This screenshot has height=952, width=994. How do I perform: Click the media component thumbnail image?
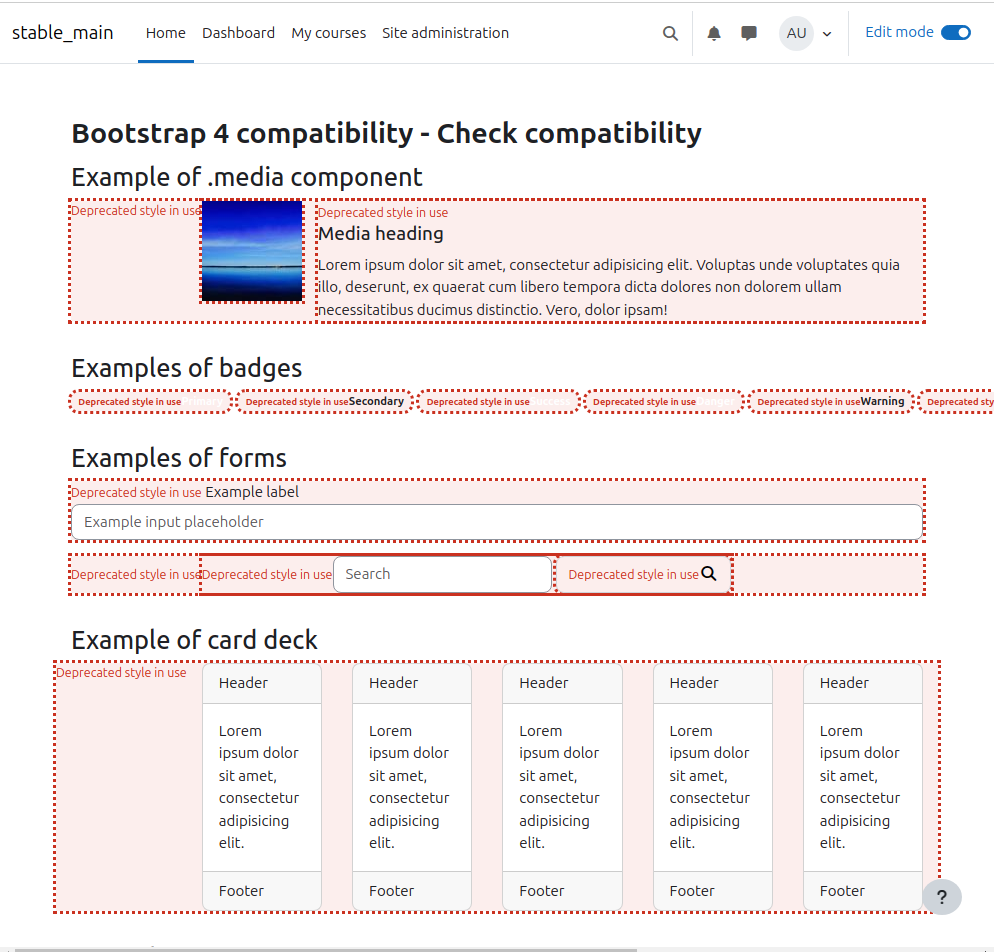[252, 251]
